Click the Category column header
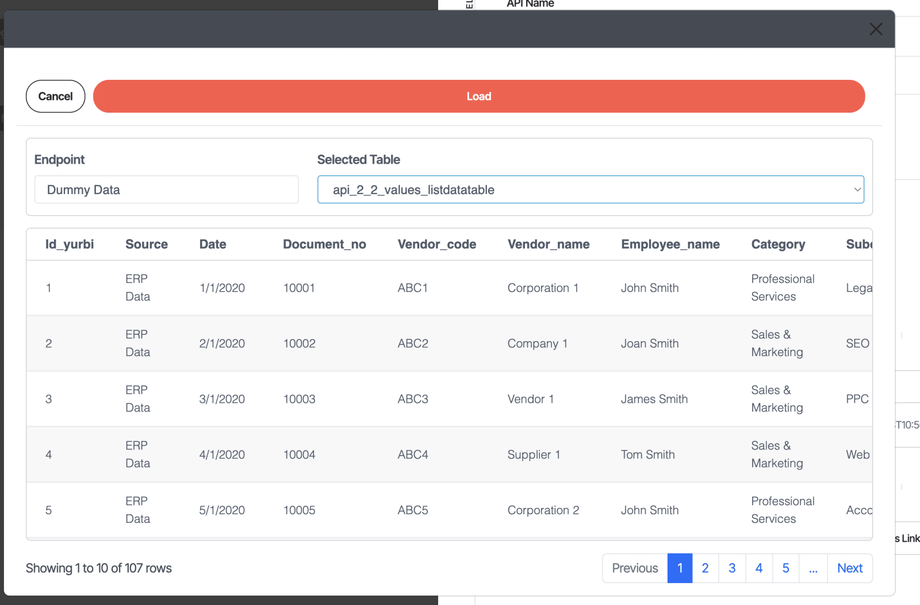 [778, 244]
